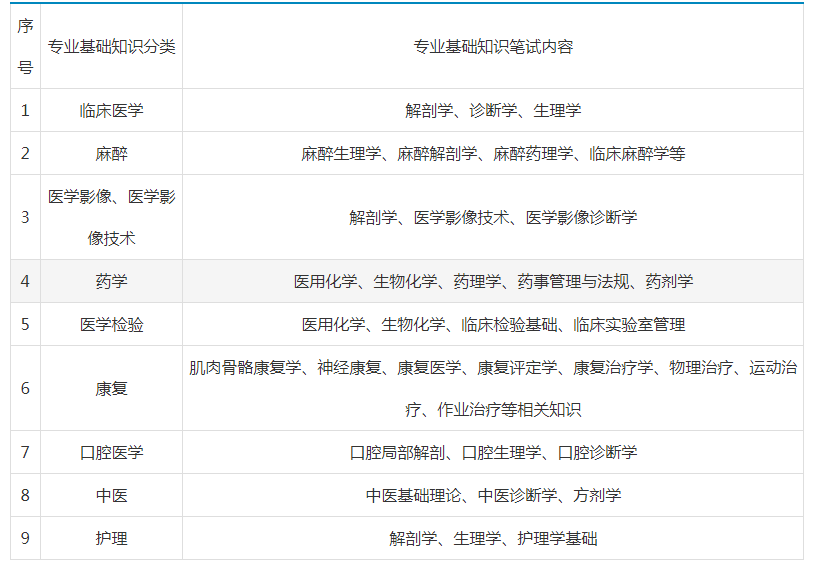814x577 pixels.
Task: Select the 肌肉骨骼康复学 content cell
Action: click(x=493, y=388)
